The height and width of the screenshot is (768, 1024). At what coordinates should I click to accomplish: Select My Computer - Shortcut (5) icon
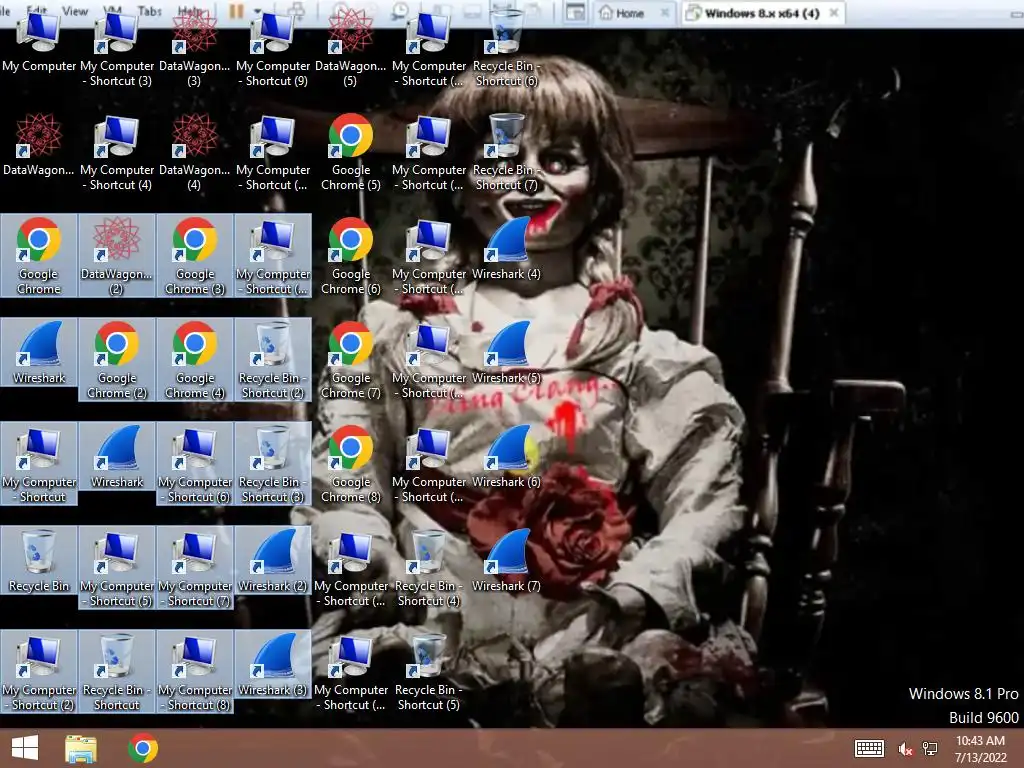tap(117, 568)
